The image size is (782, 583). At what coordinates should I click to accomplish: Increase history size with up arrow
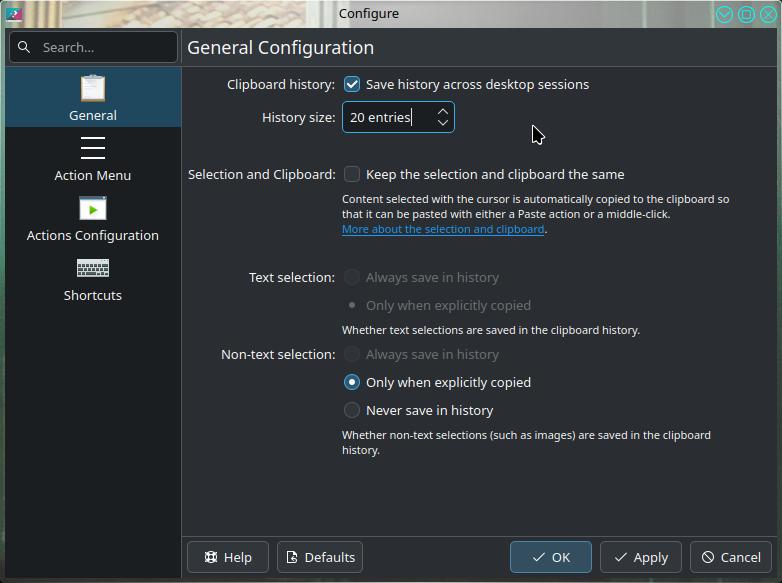(442, 112)
